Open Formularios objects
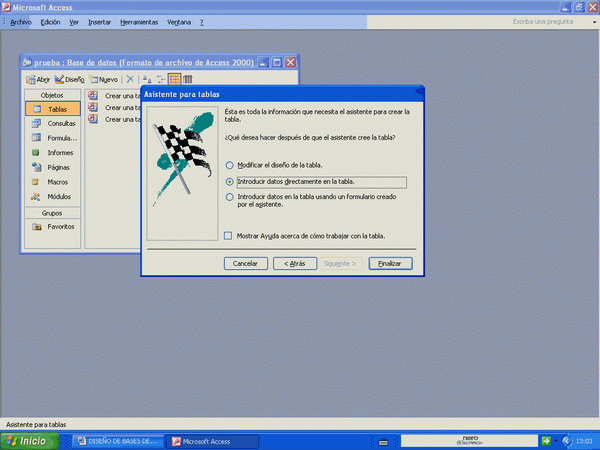This screenshot has width=600, height=450. [53, 138]
